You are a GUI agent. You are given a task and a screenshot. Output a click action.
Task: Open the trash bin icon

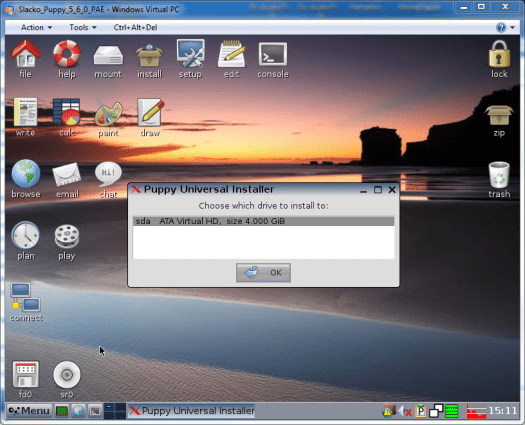coord(499,175)
